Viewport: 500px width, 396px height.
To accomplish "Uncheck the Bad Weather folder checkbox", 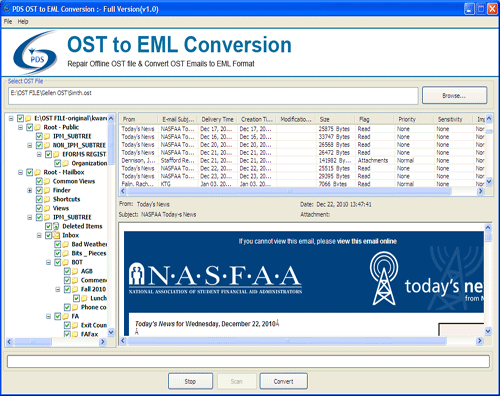I will [x=58, y=244].
